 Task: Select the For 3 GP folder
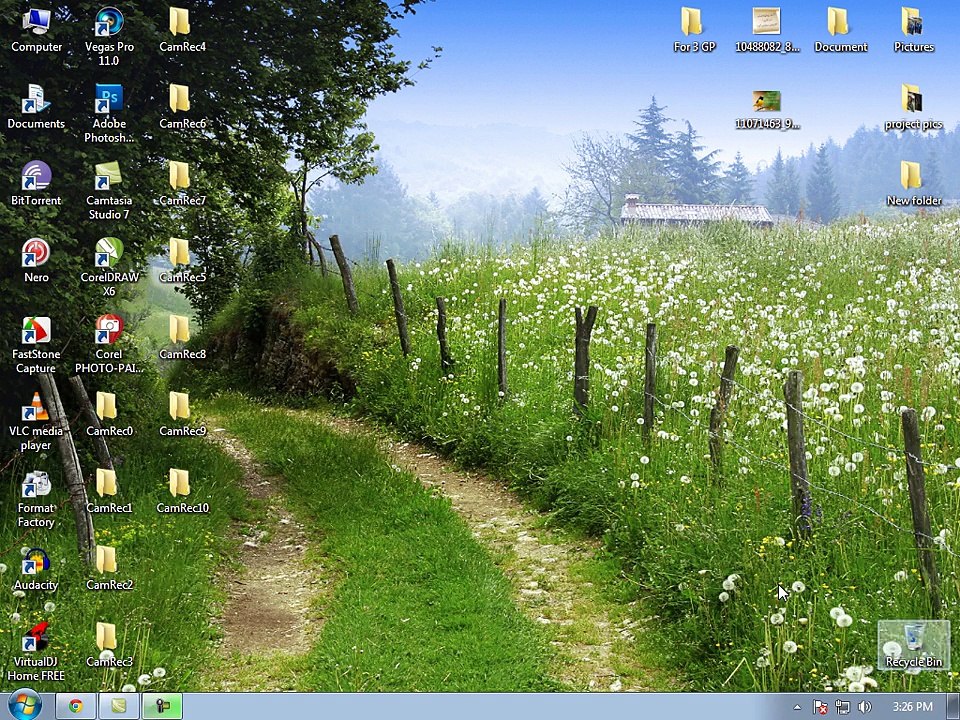694,31
